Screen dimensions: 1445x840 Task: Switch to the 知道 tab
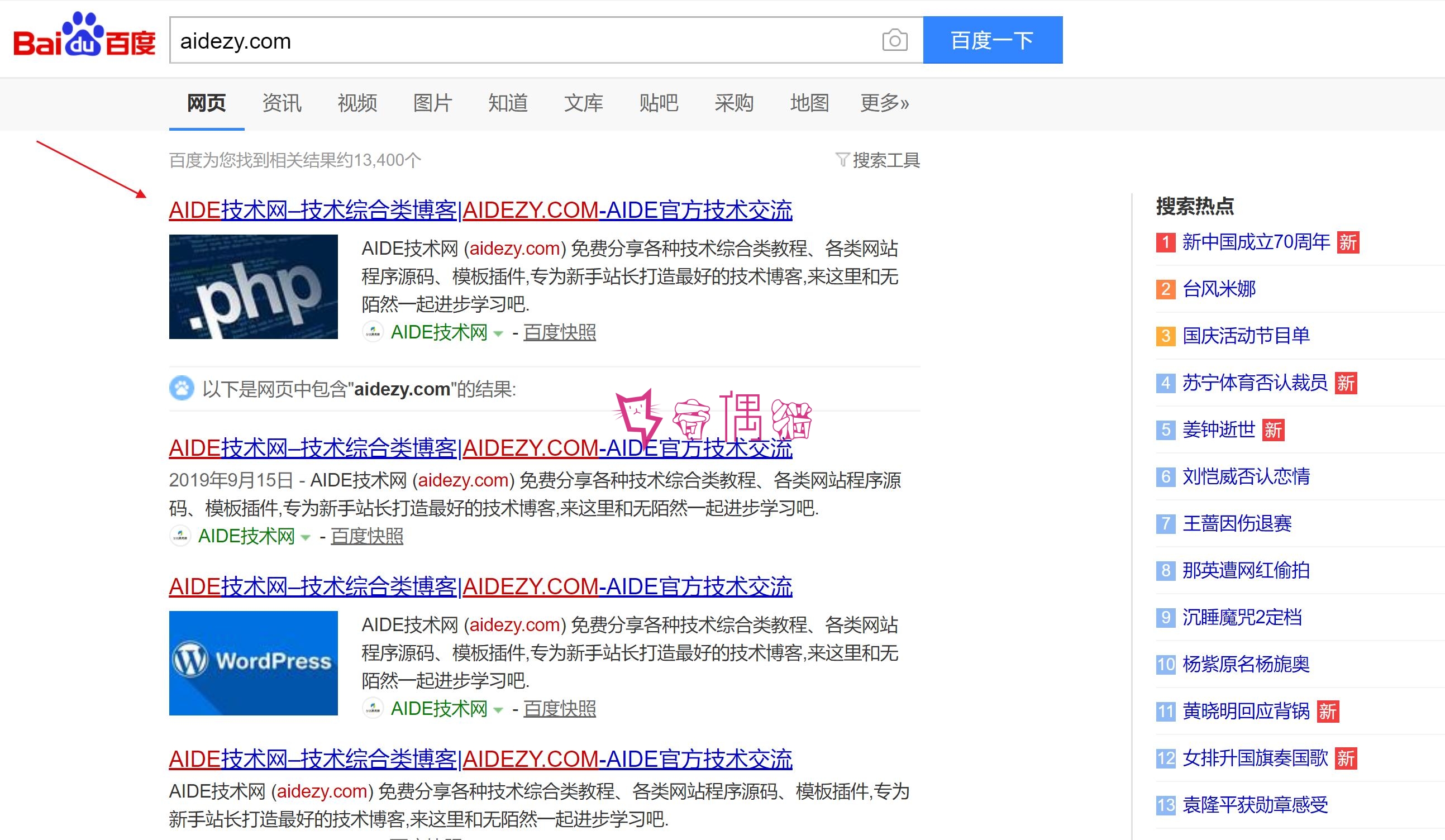point(508,103)
